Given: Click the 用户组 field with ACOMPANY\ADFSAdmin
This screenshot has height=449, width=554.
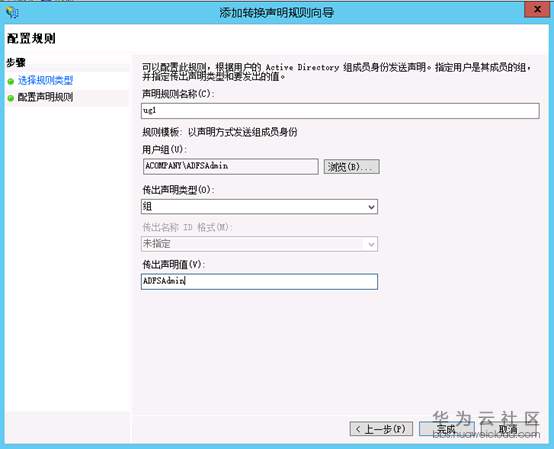Looking at the screenshot, I should point(230,166).
